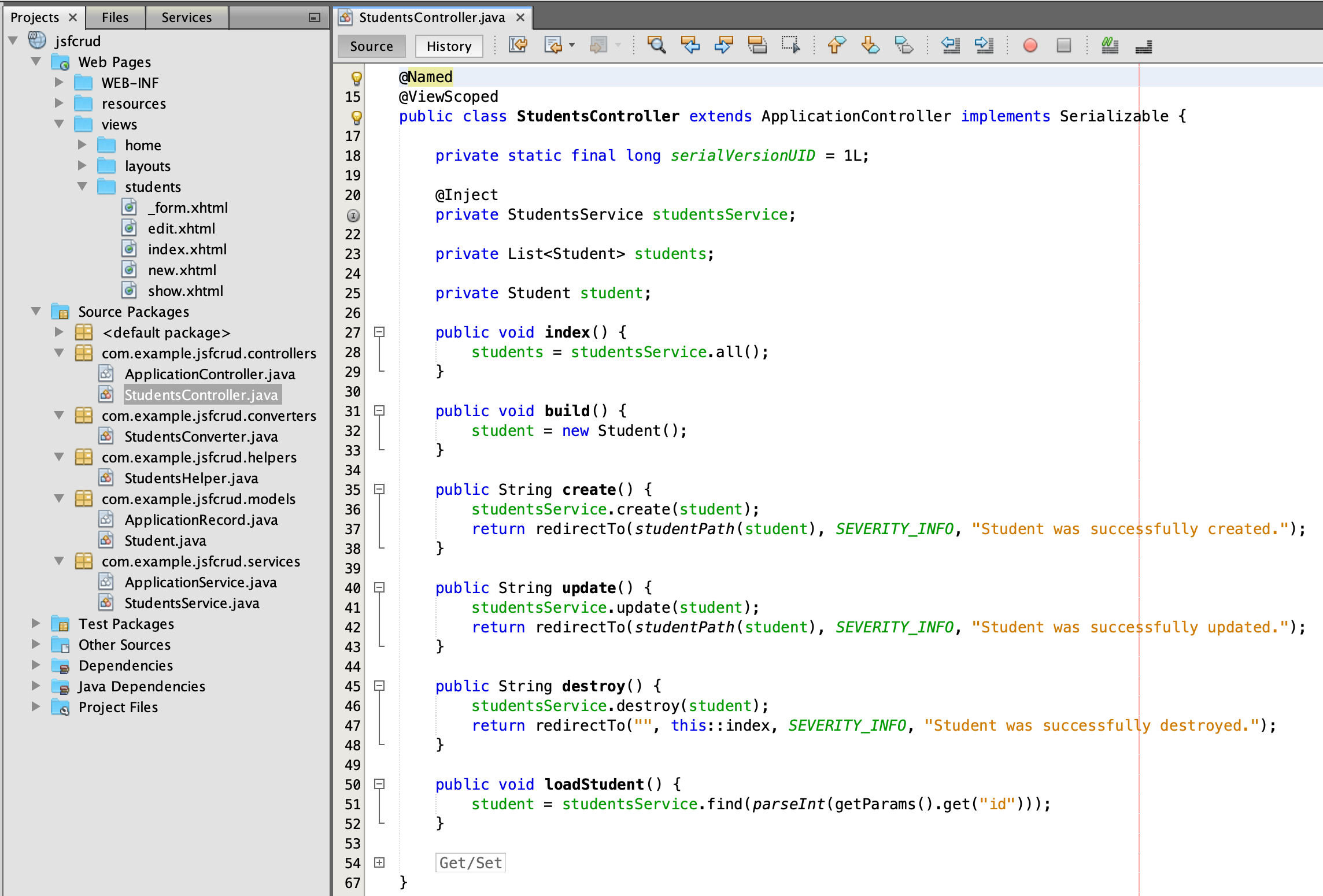The image size is (1323, 896).
Task: Click the Back navigation icon in editor toolbar
Action: point(553,45)
